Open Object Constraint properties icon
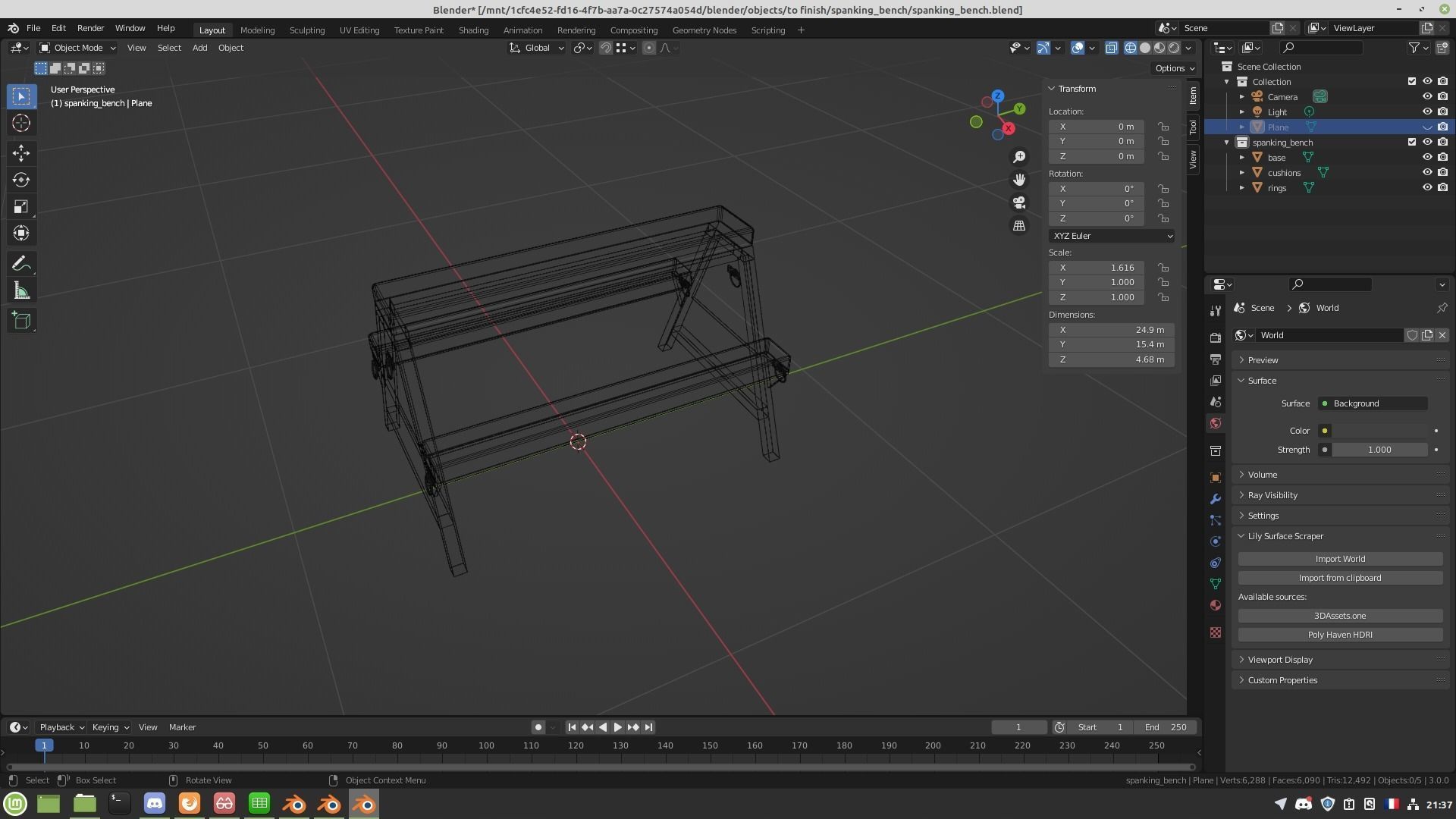This screenshot has height=819, width=1456. tap(1216, 563)
